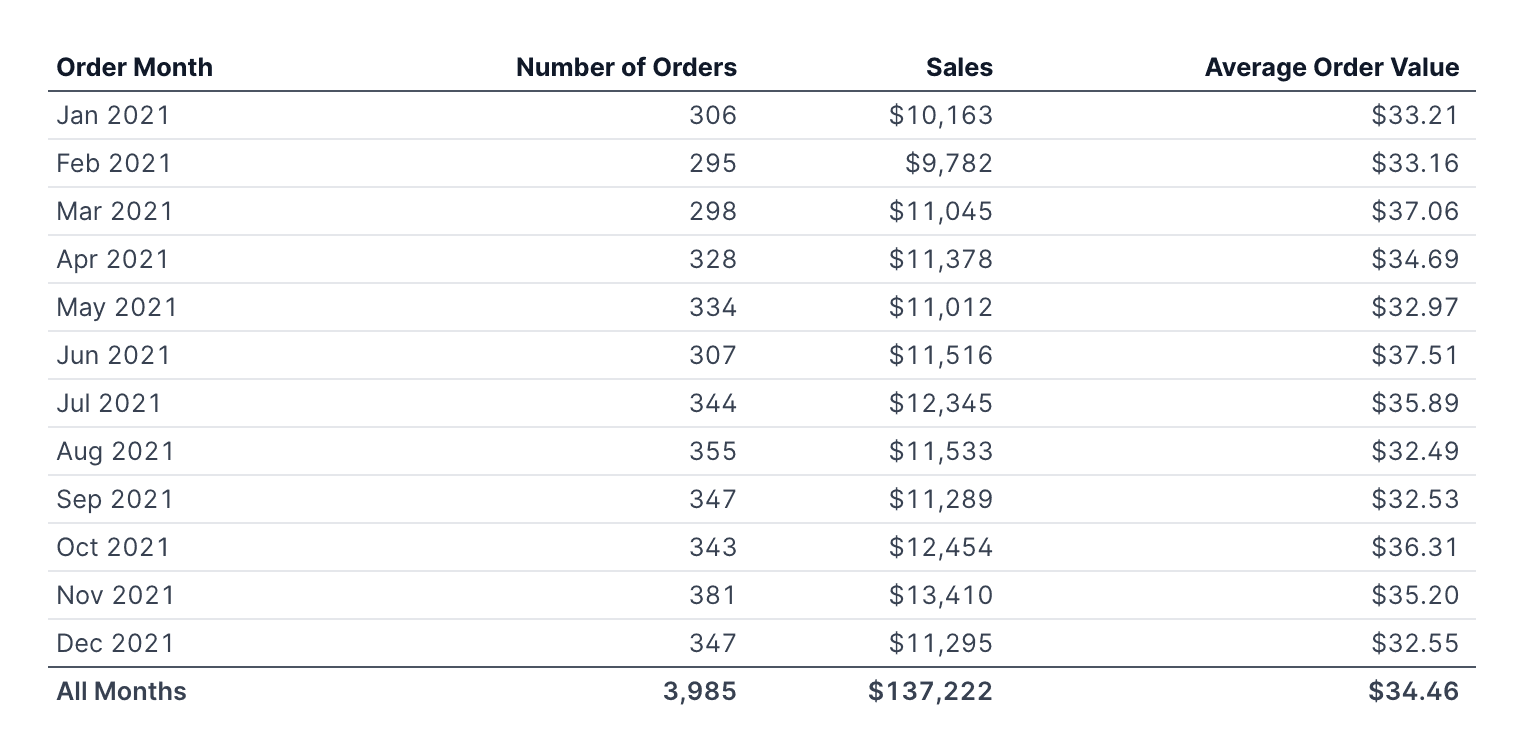The width and height of the screenshot is (1530, 746).
Task: Select the Jan 2021 row label
Action: tap(113, 115)
